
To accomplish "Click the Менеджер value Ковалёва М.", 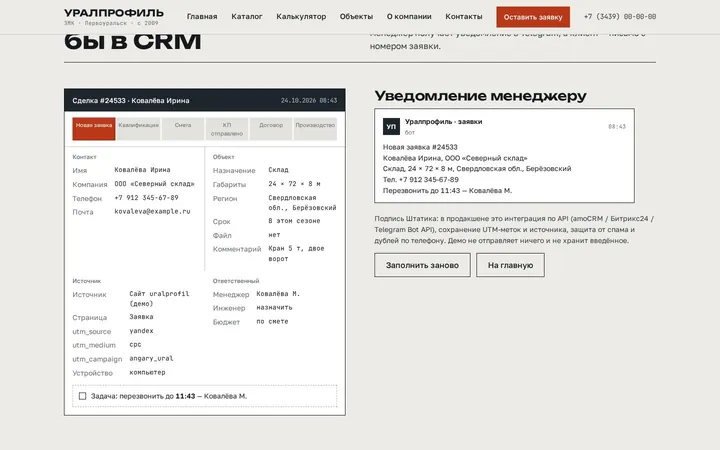I will pyautogui.click(x=278, y=293).
